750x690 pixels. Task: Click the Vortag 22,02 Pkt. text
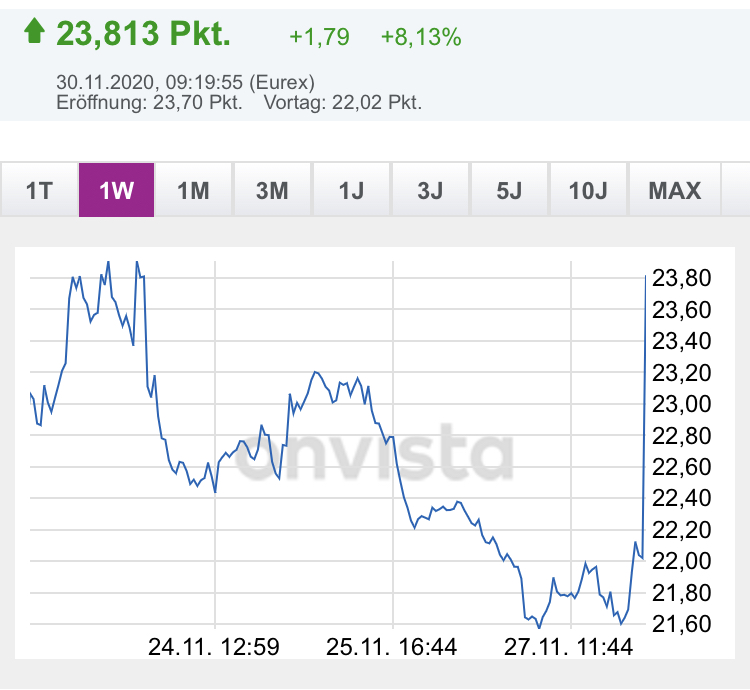pos(342,102)
